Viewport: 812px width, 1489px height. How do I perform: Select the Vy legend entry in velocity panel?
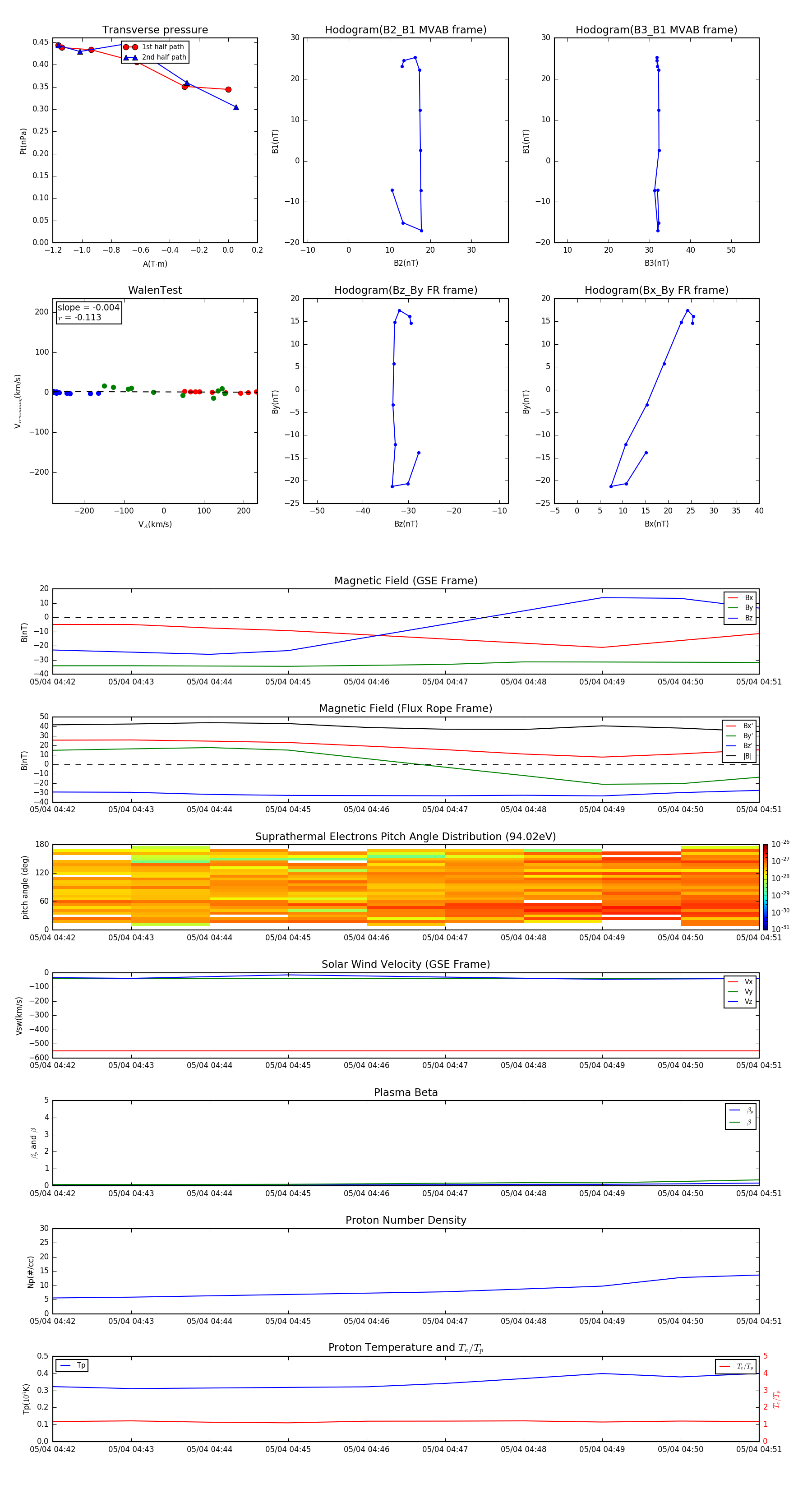[x=740, y=991]
